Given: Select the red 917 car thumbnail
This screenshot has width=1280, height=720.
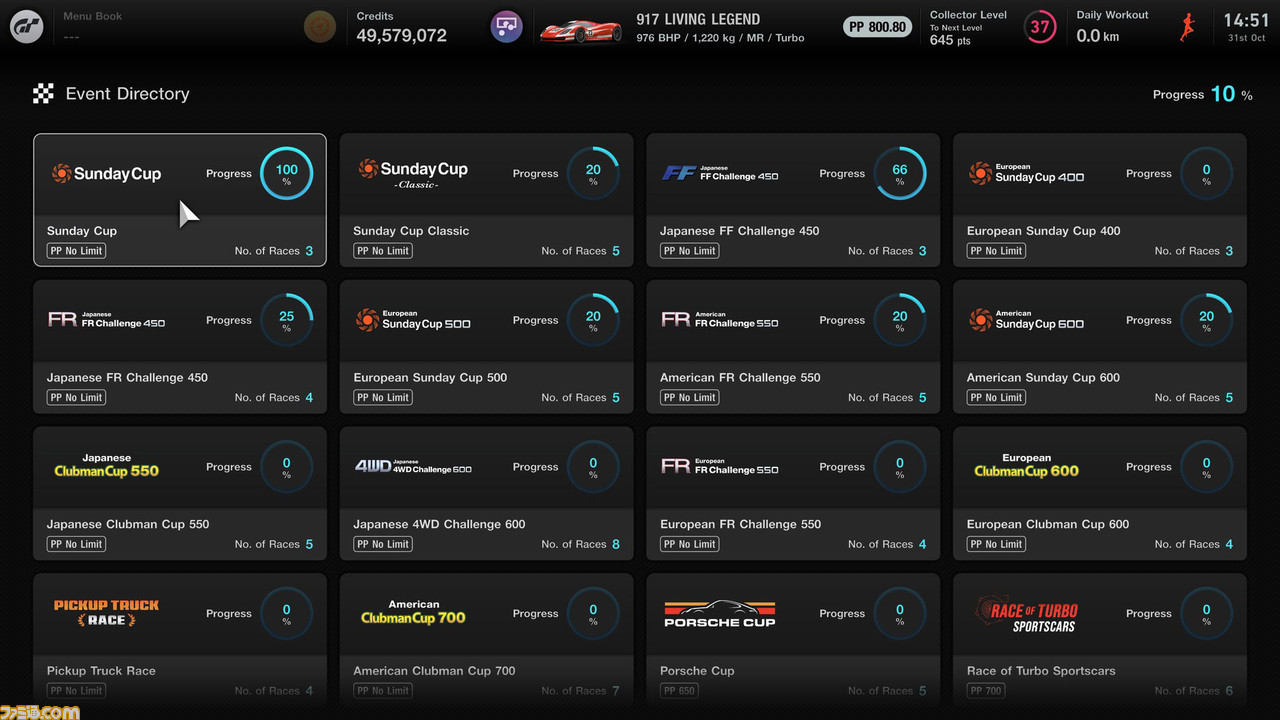Looking at the screenshot, I should click(581, 30).
